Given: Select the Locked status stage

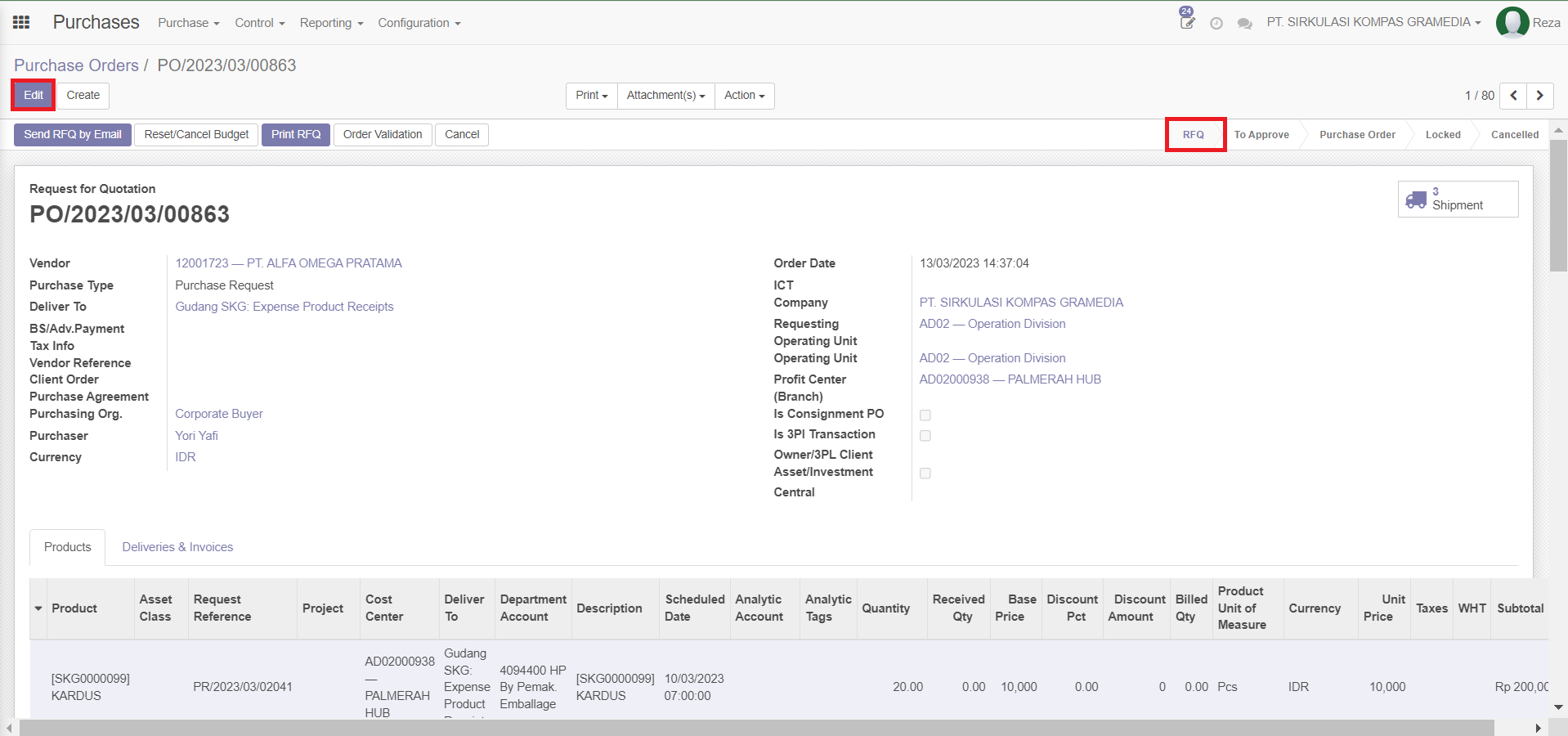Looking at the screenshot, I should [1443, 135].
